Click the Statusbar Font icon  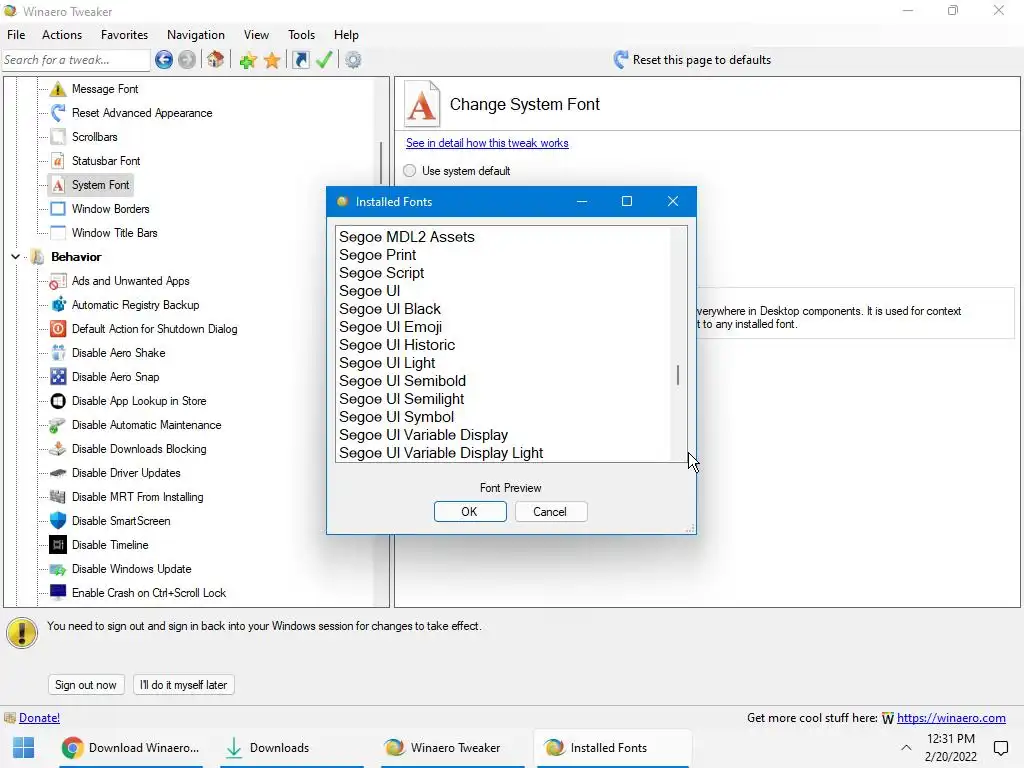[x=58, y=161]
